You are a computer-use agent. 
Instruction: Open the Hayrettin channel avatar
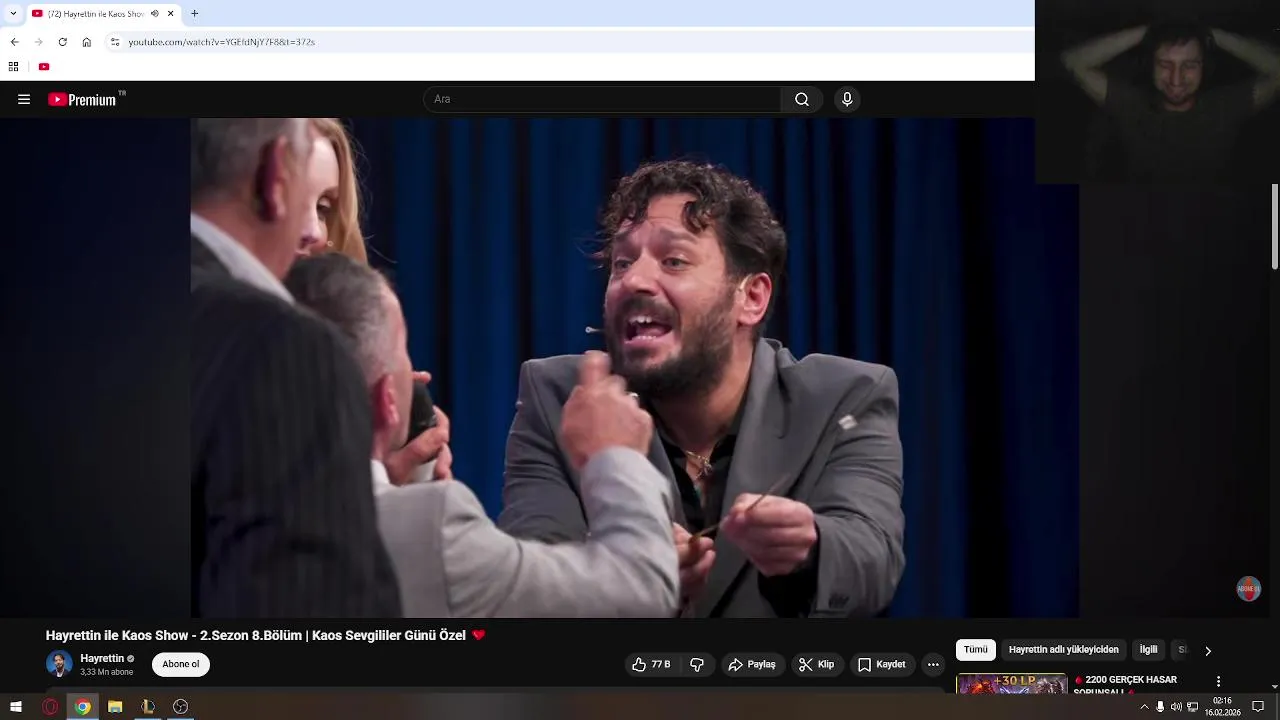(59, 664)
